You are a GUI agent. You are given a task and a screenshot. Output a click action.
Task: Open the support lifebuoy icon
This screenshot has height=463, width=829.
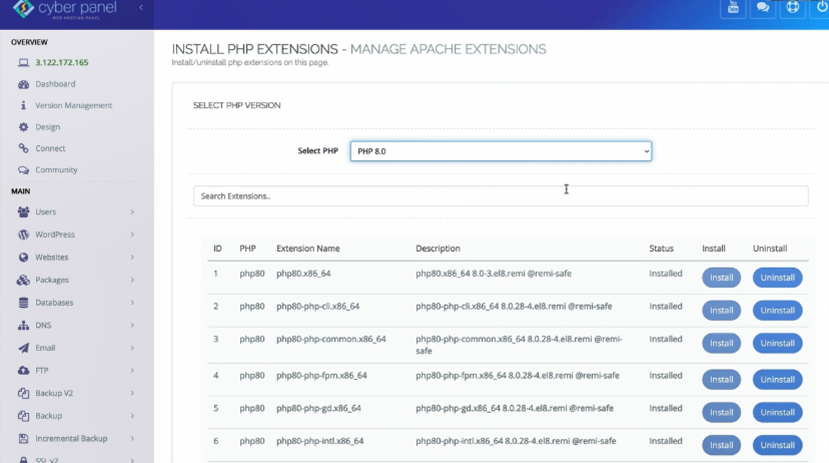pyautogui.click(x=792, y=8)
